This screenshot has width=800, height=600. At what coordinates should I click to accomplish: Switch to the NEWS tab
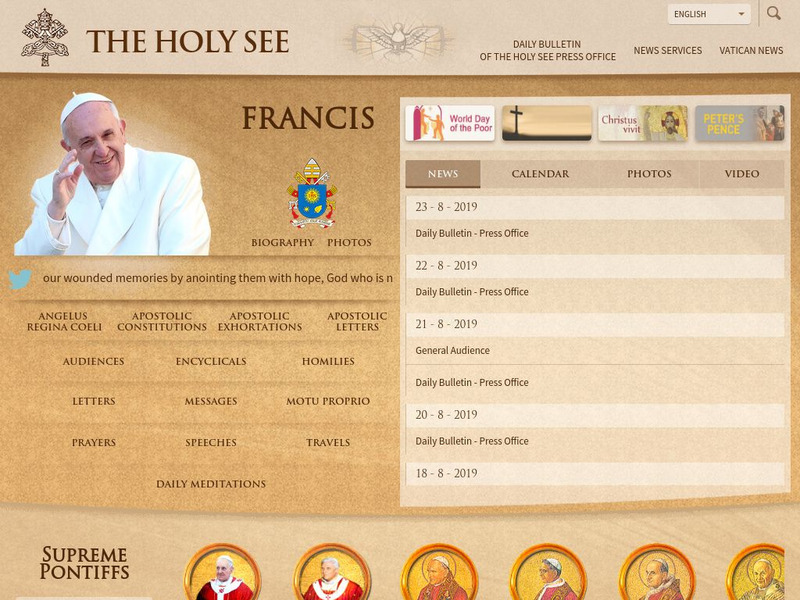pos(443,173)
